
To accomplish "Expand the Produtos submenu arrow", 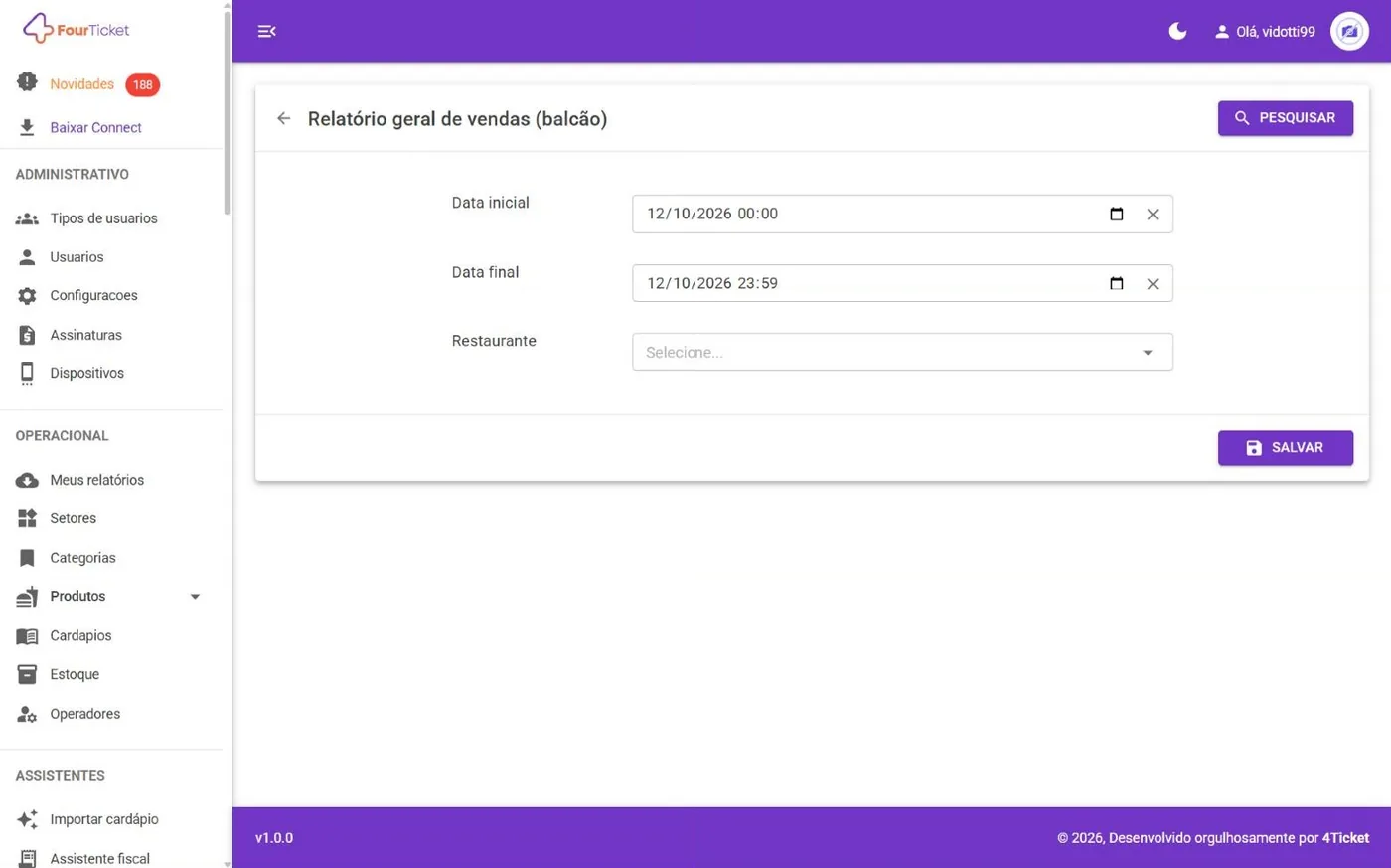I will coord(195,597).
